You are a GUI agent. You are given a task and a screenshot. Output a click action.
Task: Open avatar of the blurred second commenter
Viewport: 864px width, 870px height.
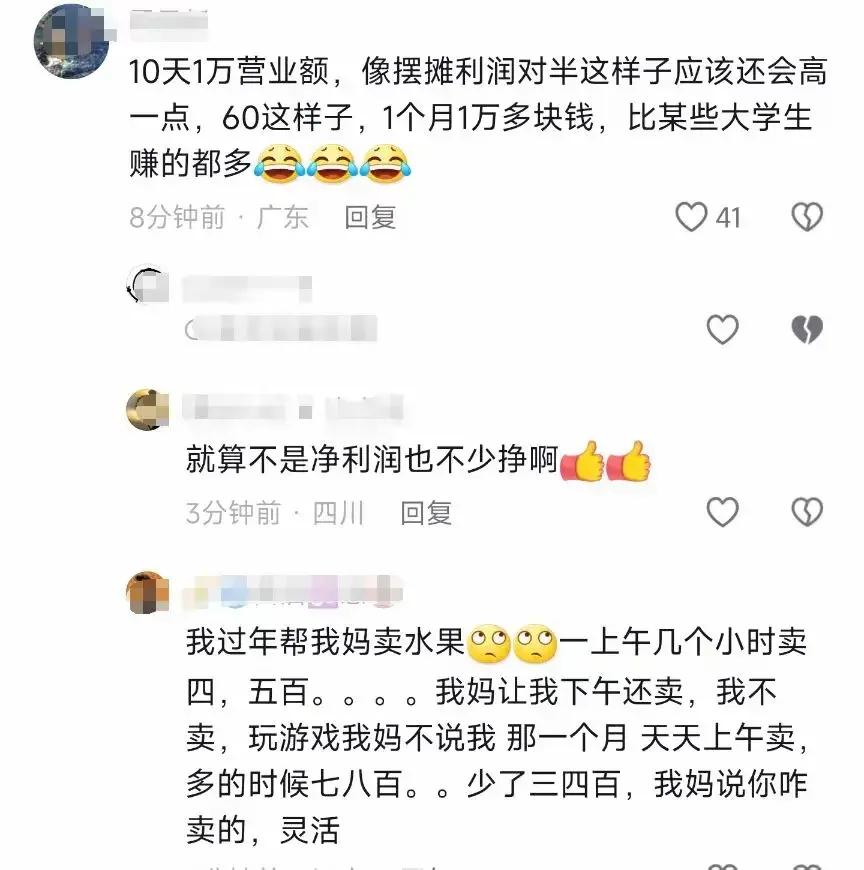[148, 285]
